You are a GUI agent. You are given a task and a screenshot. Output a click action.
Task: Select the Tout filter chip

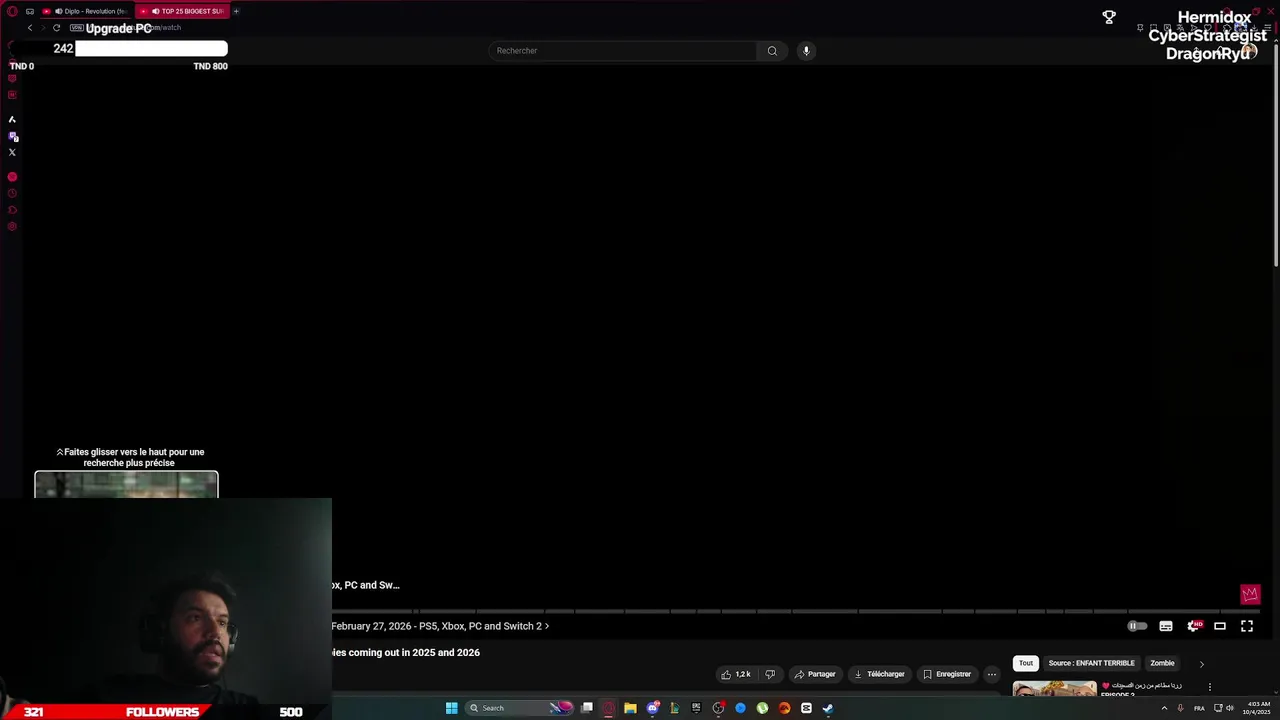(x=1026, y=663)
